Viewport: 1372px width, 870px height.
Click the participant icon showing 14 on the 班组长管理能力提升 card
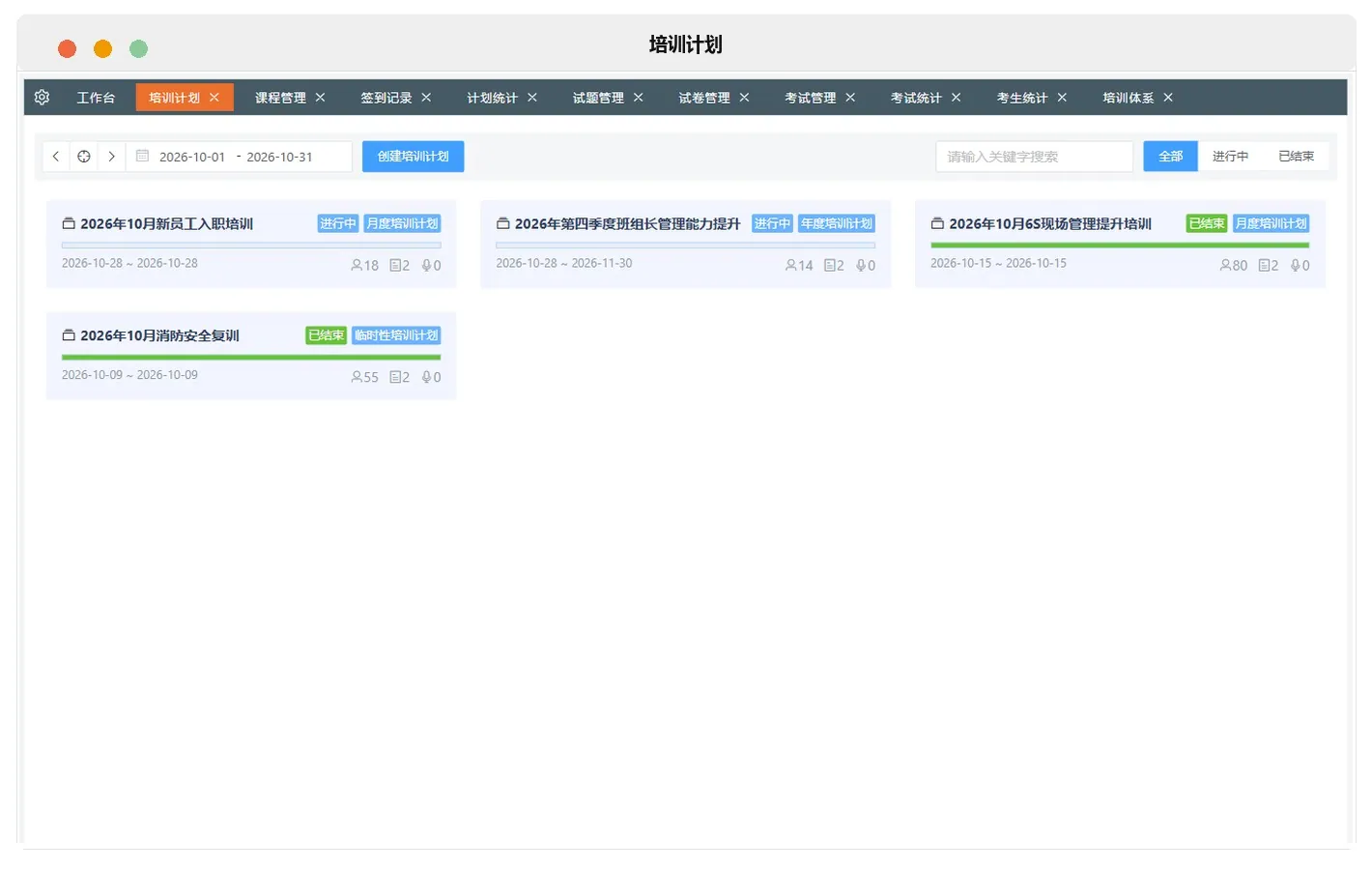791,266
